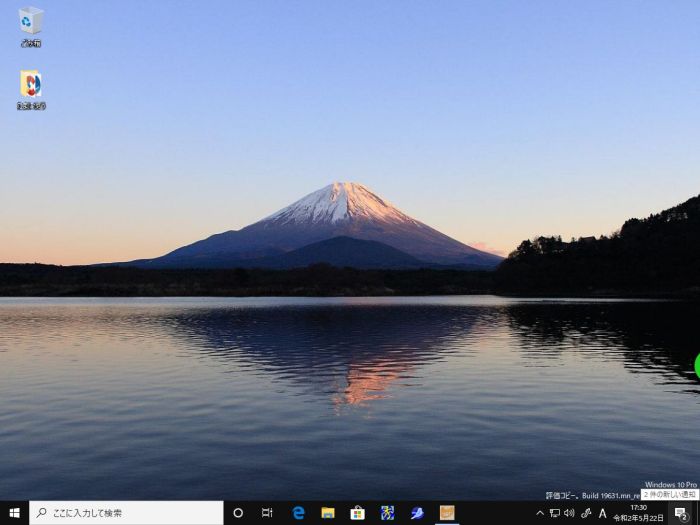Open Action Center with 2 new notifications
Screen dimensions: 700x525
(681, 513)
